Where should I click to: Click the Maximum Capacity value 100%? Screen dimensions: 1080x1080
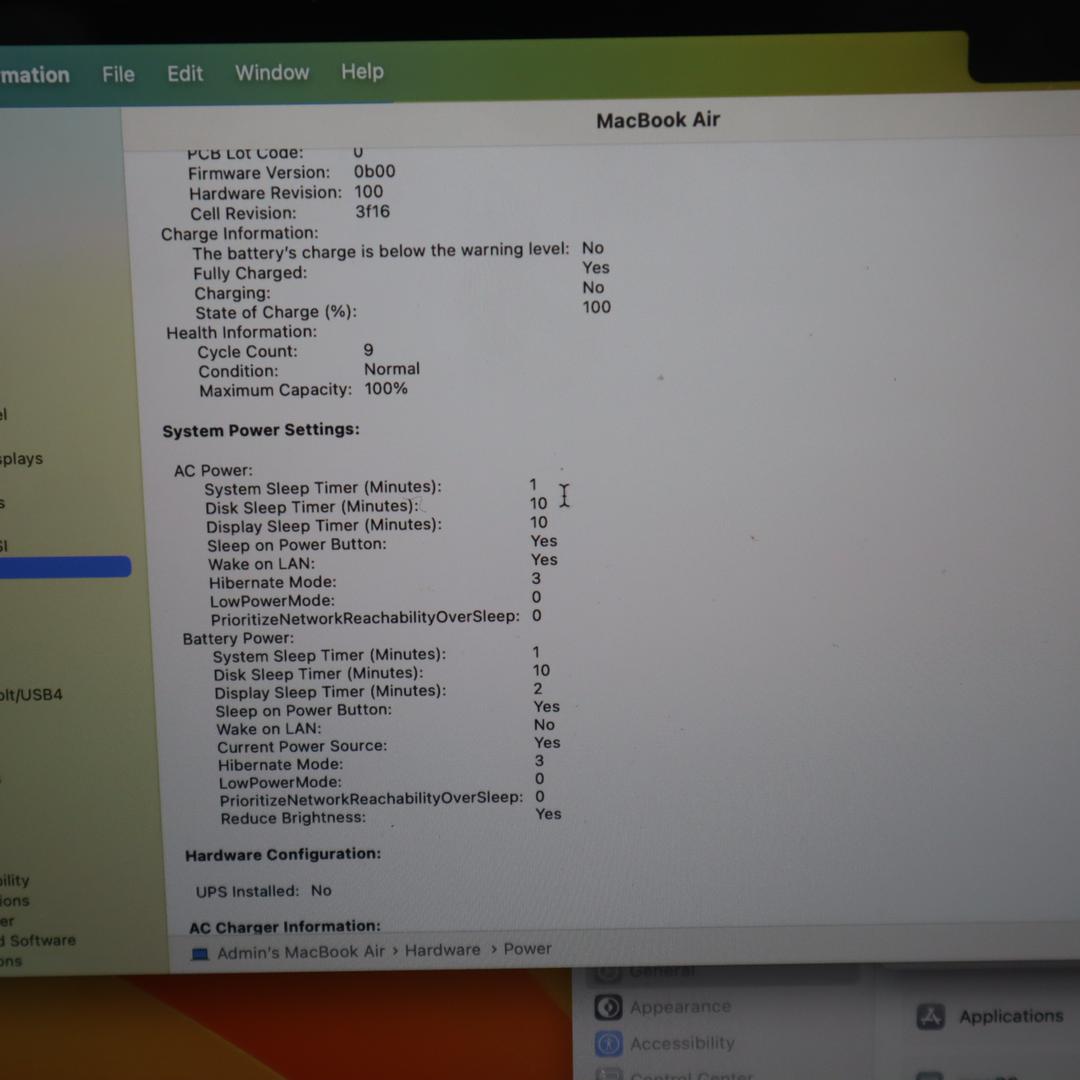click(x=386, y=388)
